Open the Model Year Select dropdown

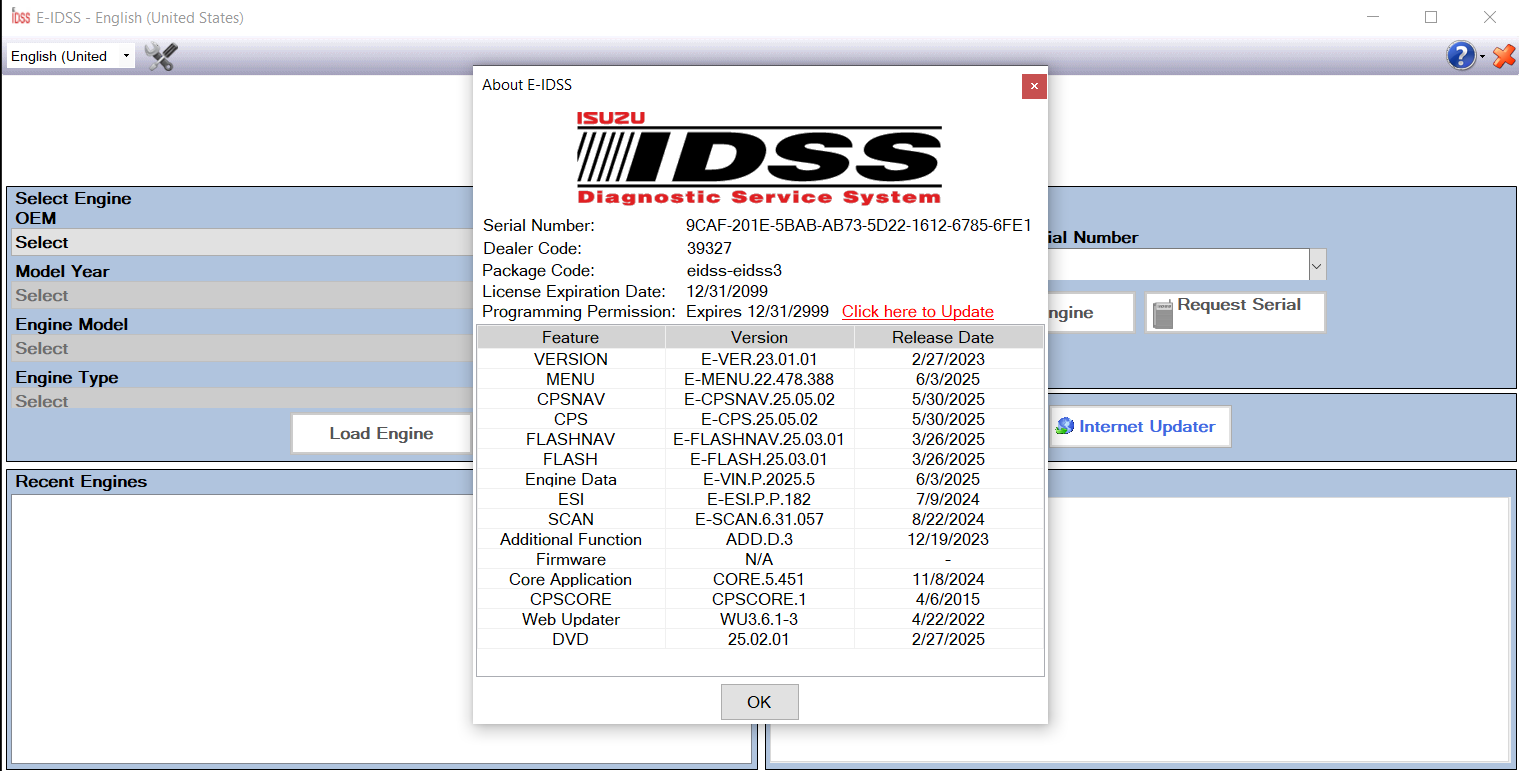242,295
